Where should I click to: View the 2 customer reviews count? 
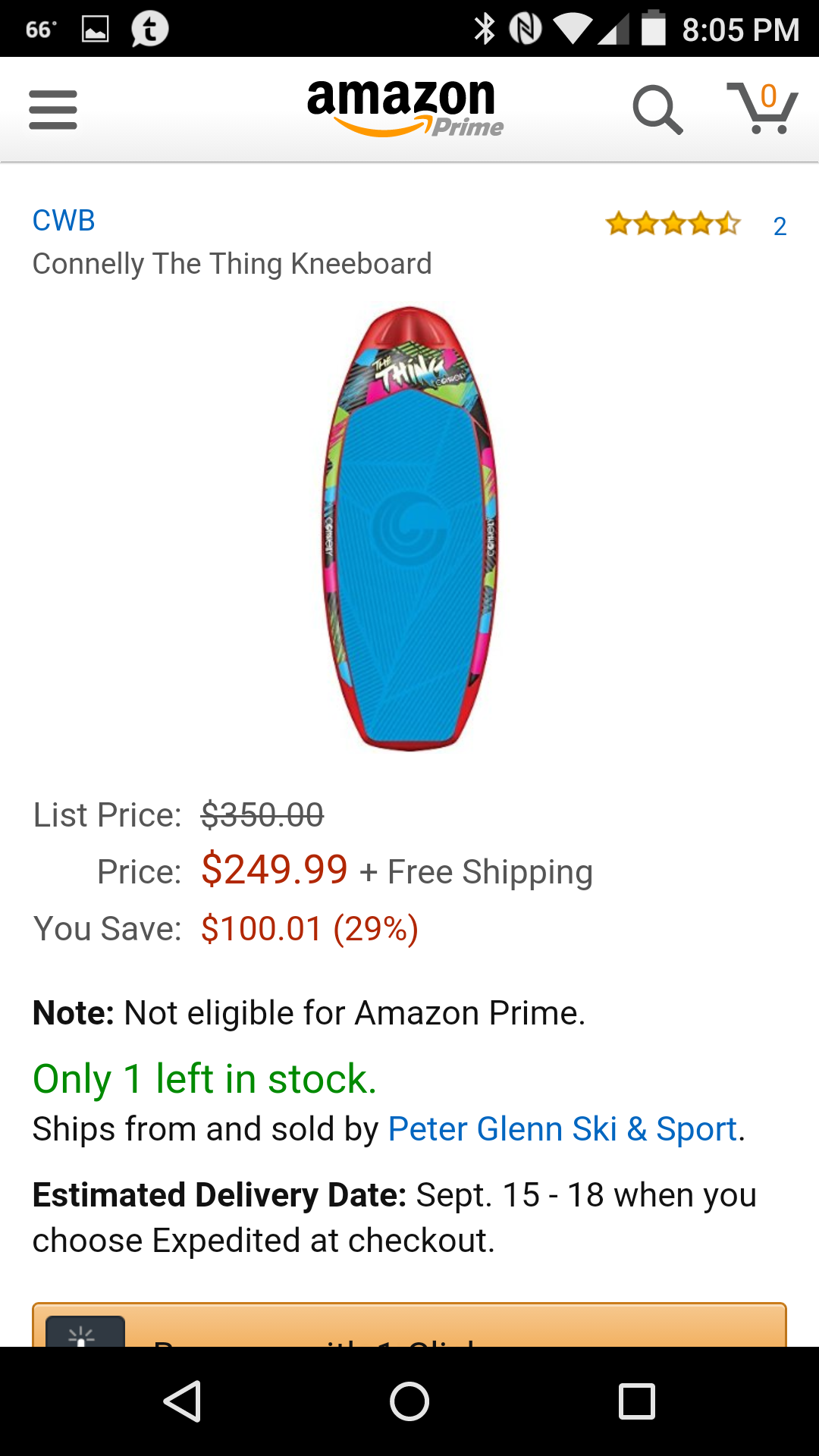click(x=780, y=226)
